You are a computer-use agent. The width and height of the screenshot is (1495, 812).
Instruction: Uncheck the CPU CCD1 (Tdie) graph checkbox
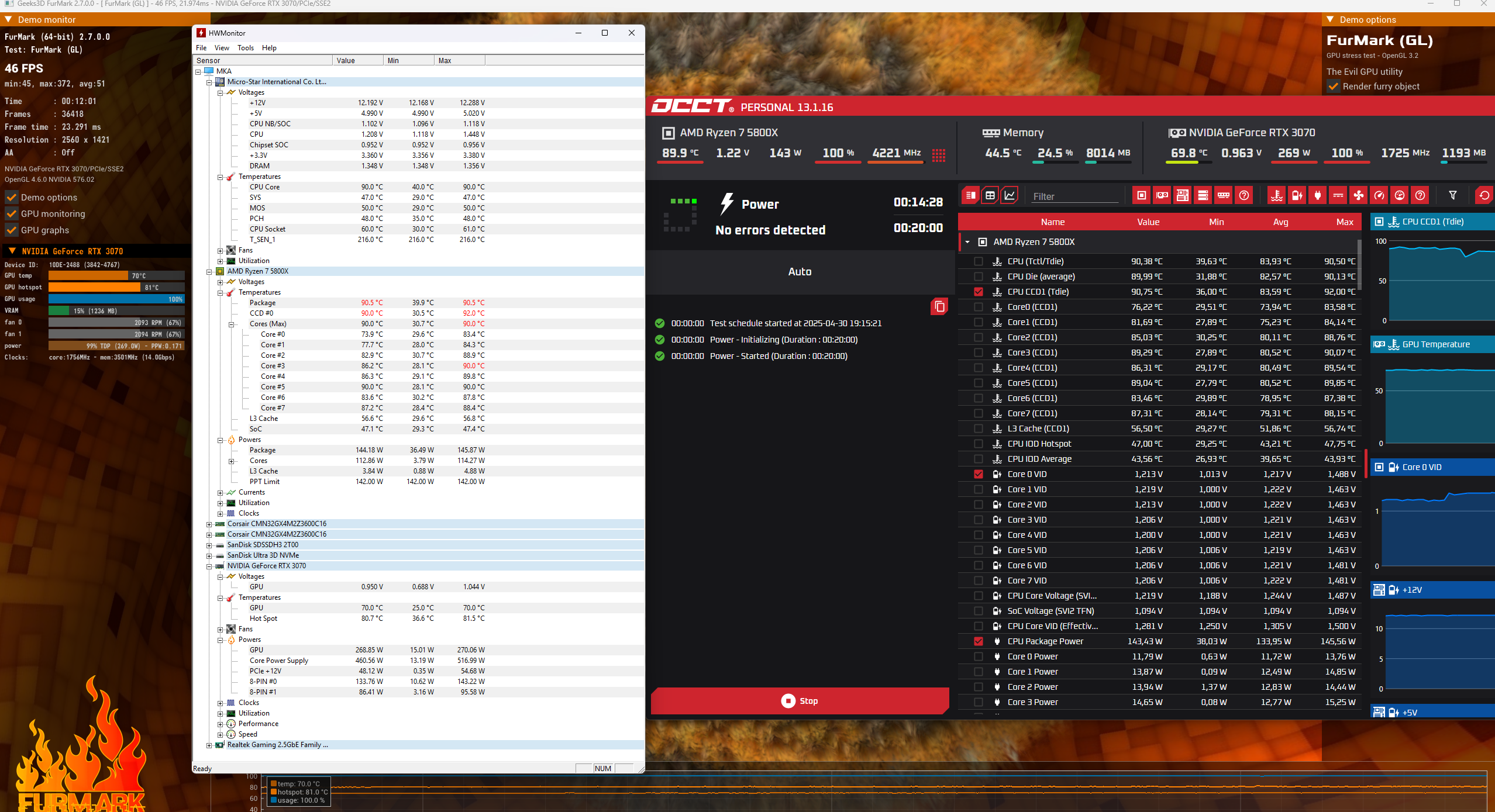(979, 292)
